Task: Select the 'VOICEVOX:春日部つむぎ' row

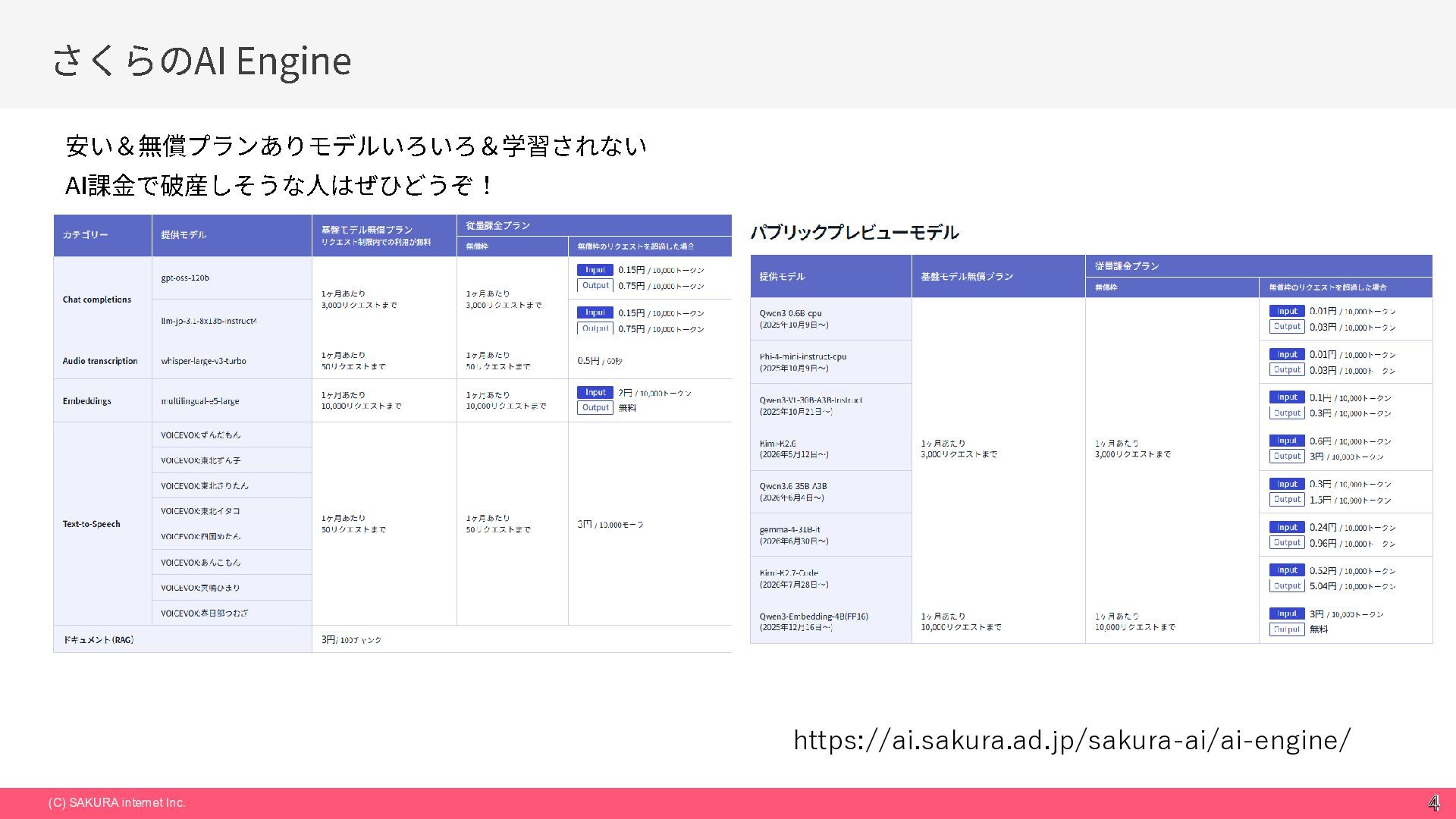Action: pos(231,613)
